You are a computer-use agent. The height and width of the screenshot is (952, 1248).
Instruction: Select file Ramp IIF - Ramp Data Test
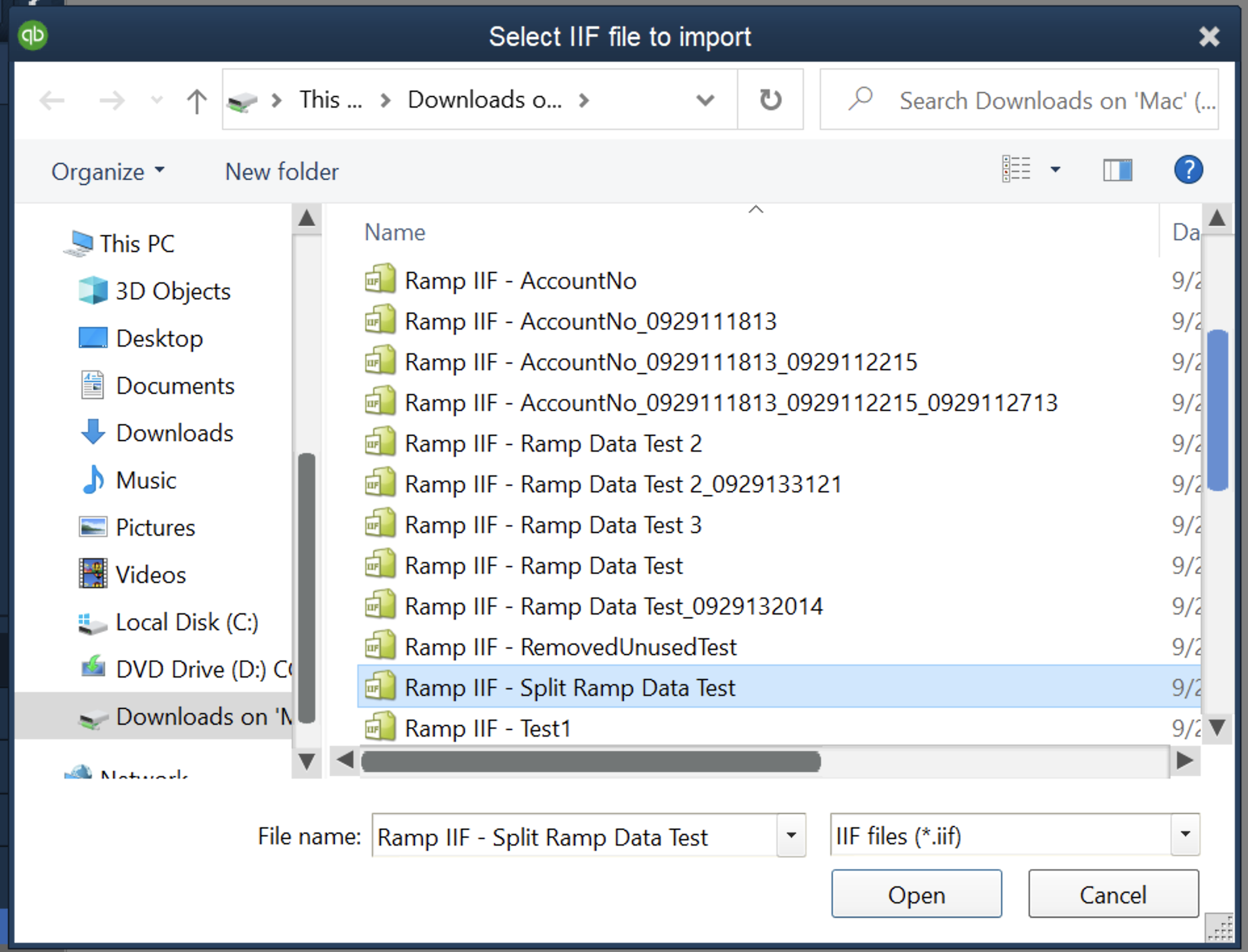click(x=524, y=565)
